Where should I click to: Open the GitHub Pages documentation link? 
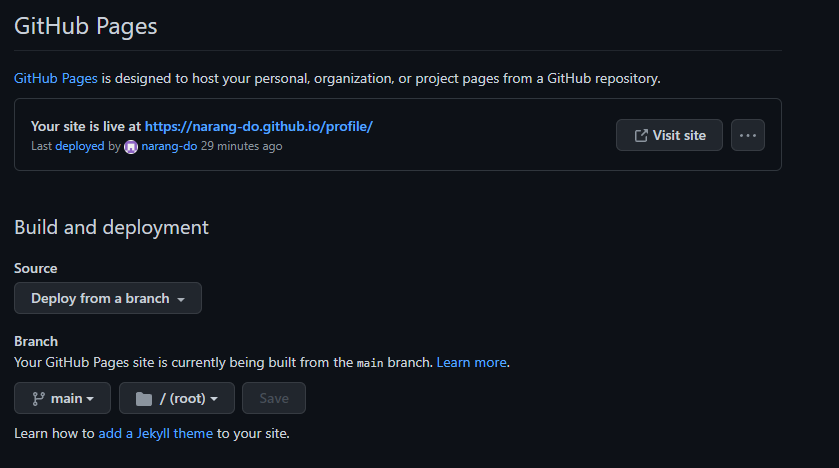[56, 79]
